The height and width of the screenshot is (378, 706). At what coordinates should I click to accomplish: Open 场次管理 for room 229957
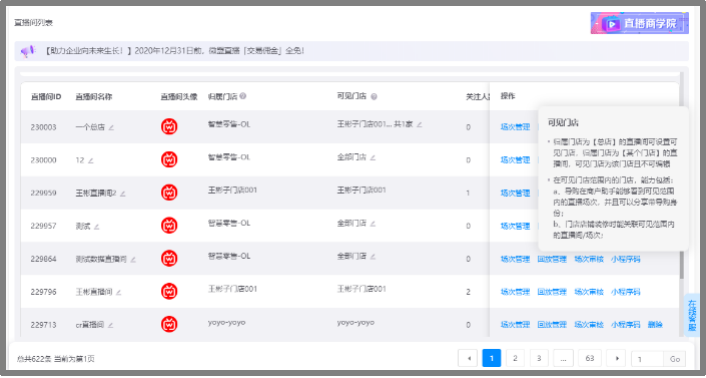click(515, 226)
